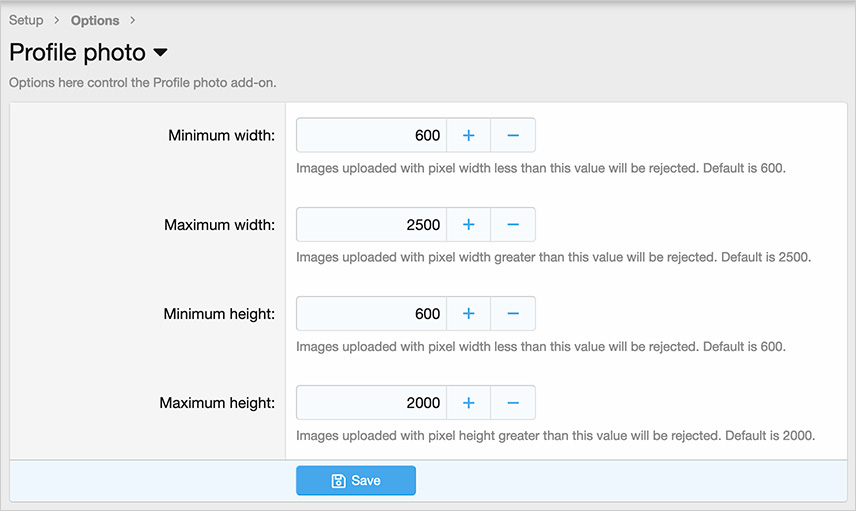Click the Minimum width label
The width and height of the screenshot is (856, 511).
tap(221, 135)
